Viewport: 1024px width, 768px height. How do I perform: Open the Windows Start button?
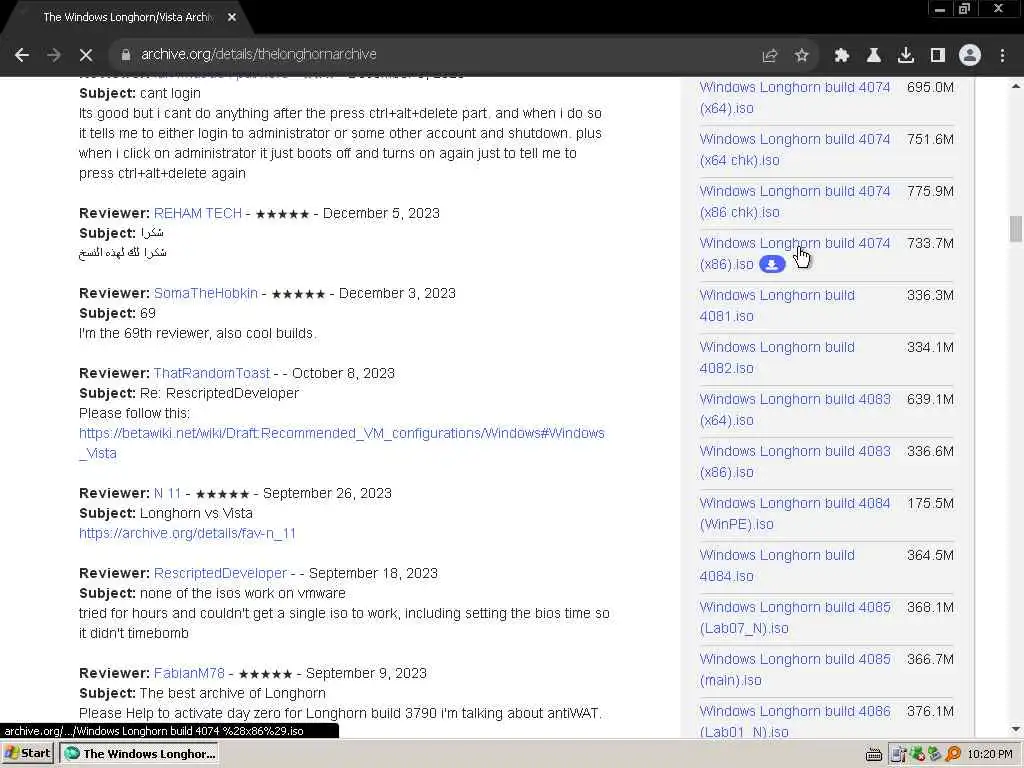coord(28,754)
